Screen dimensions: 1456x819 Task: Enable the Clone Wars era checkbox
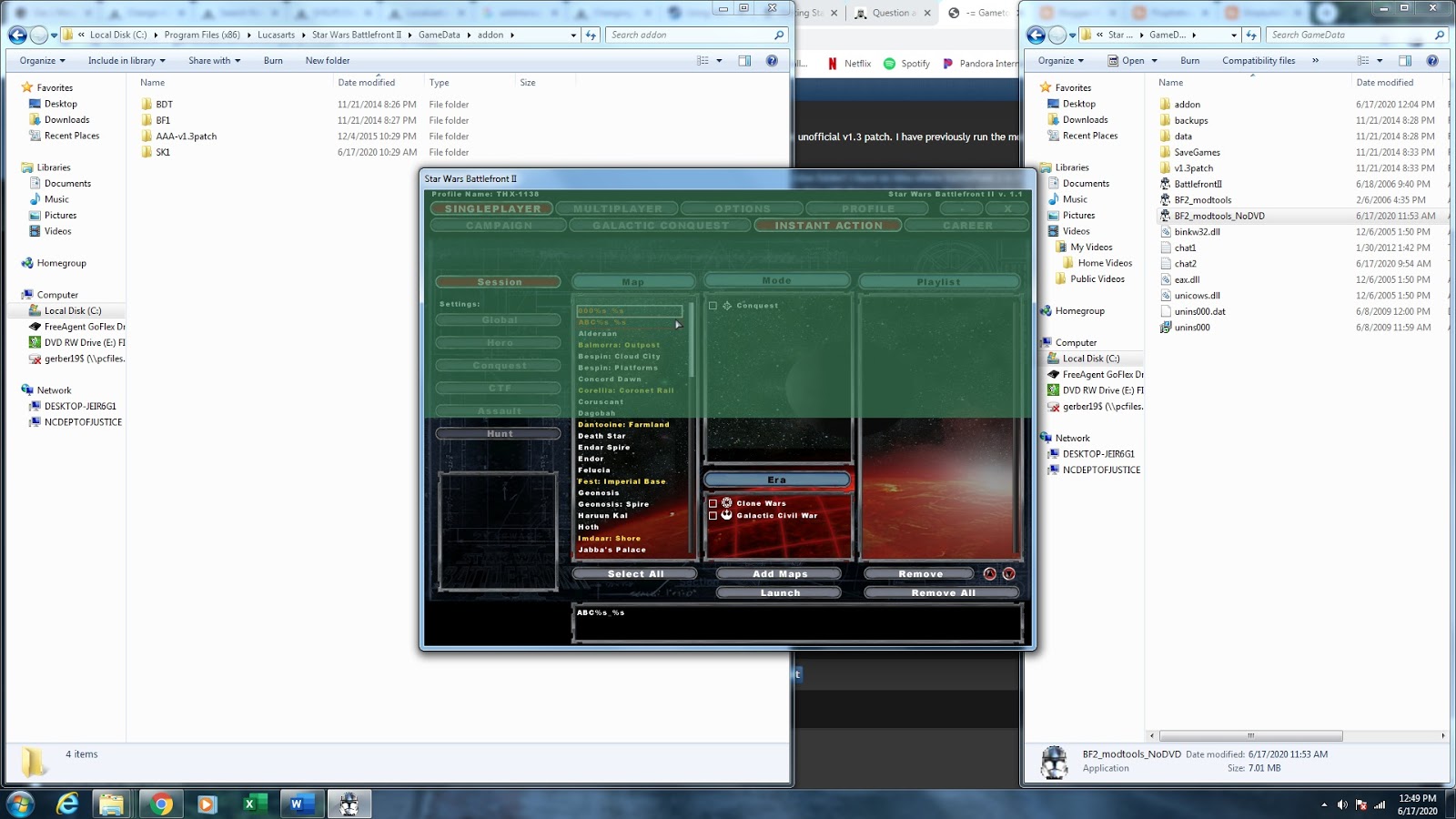(713, 503)
